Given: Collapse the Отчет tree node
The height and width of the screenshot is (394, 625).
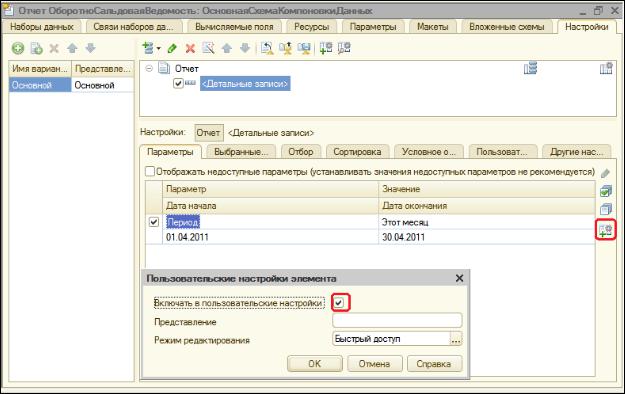Looking at the screenshot, I should (x=149, y=69).
